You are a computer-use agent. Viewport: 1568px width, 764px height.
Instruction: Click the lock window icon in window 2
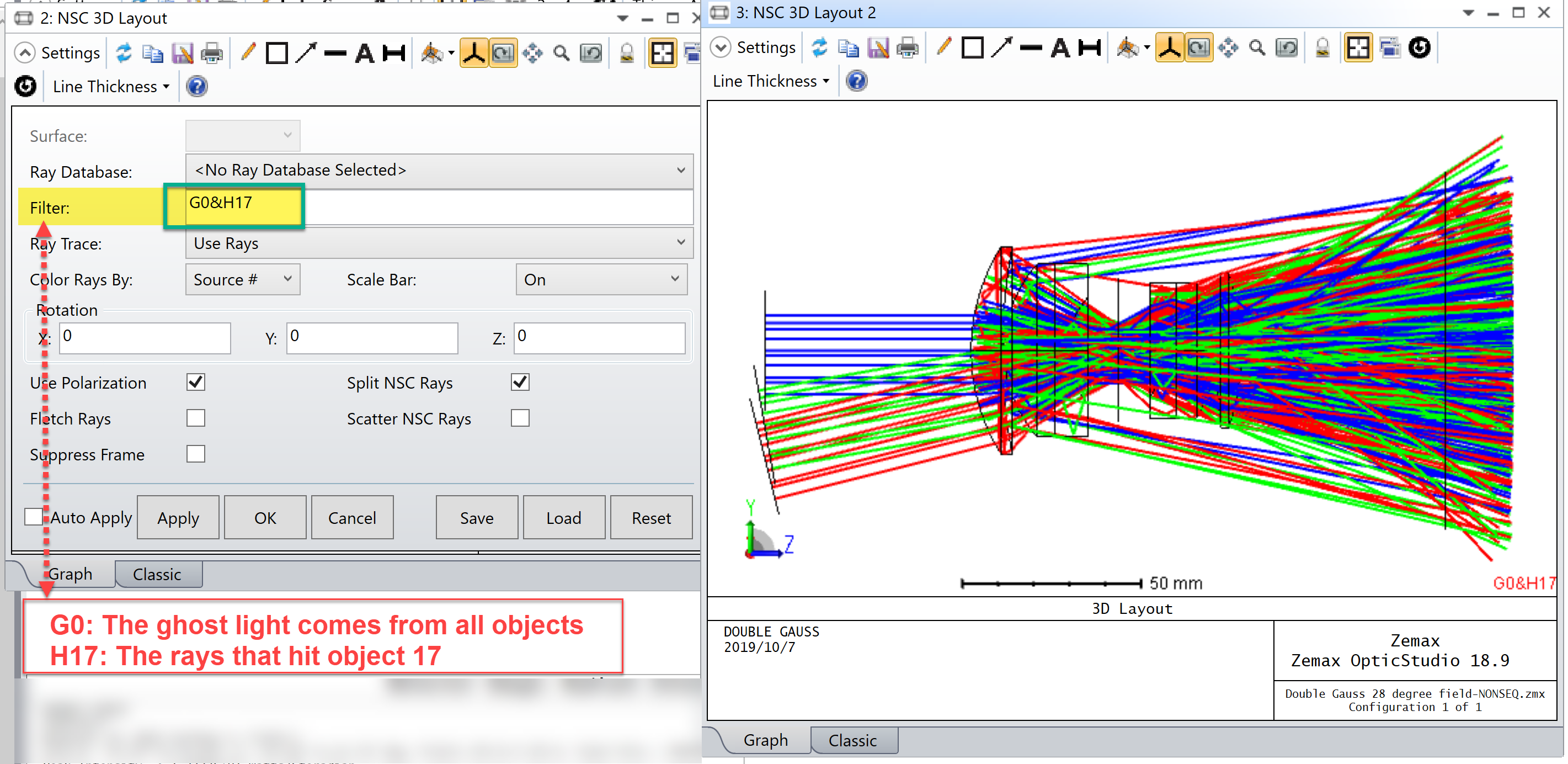627,53
